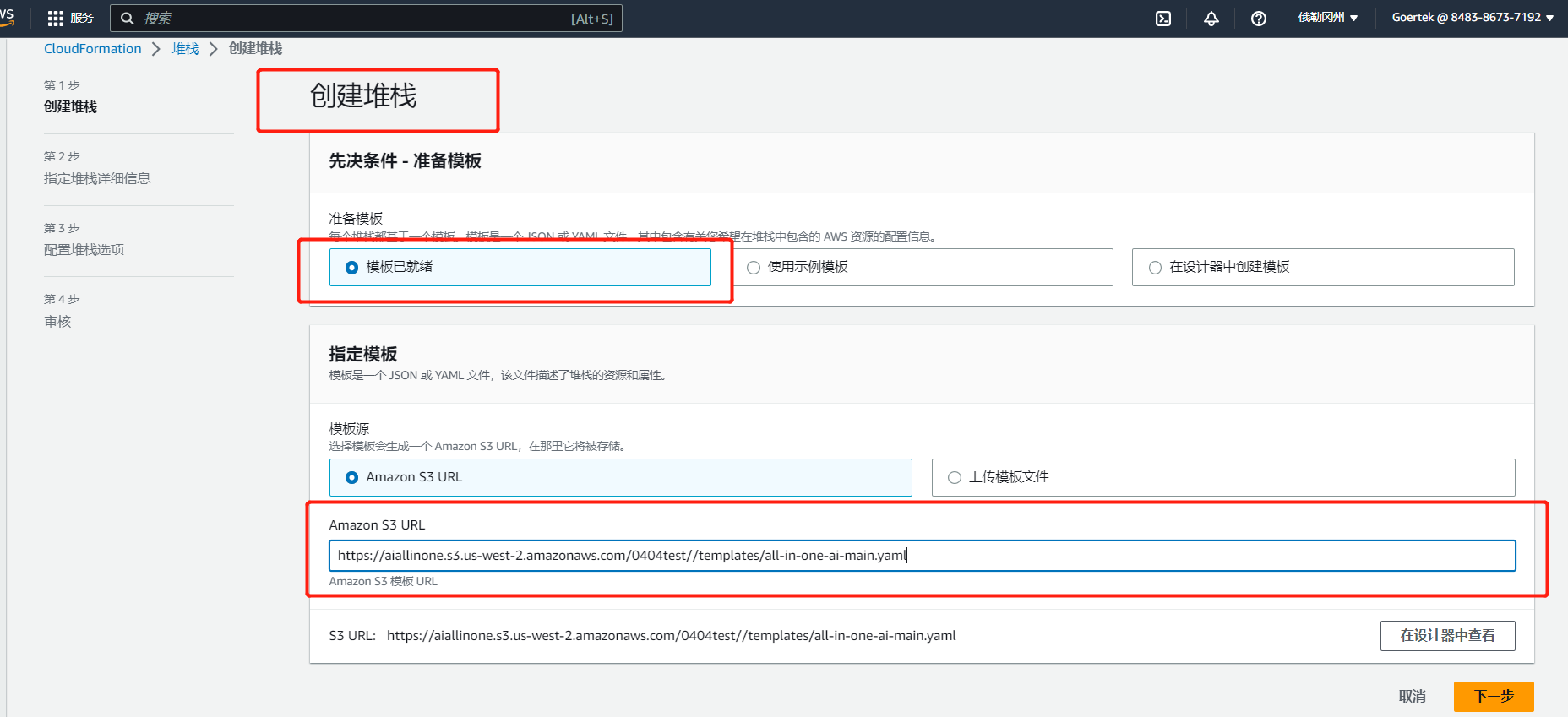Click into the Amazon S3 URL field
The width and height of the screenshot is (1568, 717).
tap(921, 556)
